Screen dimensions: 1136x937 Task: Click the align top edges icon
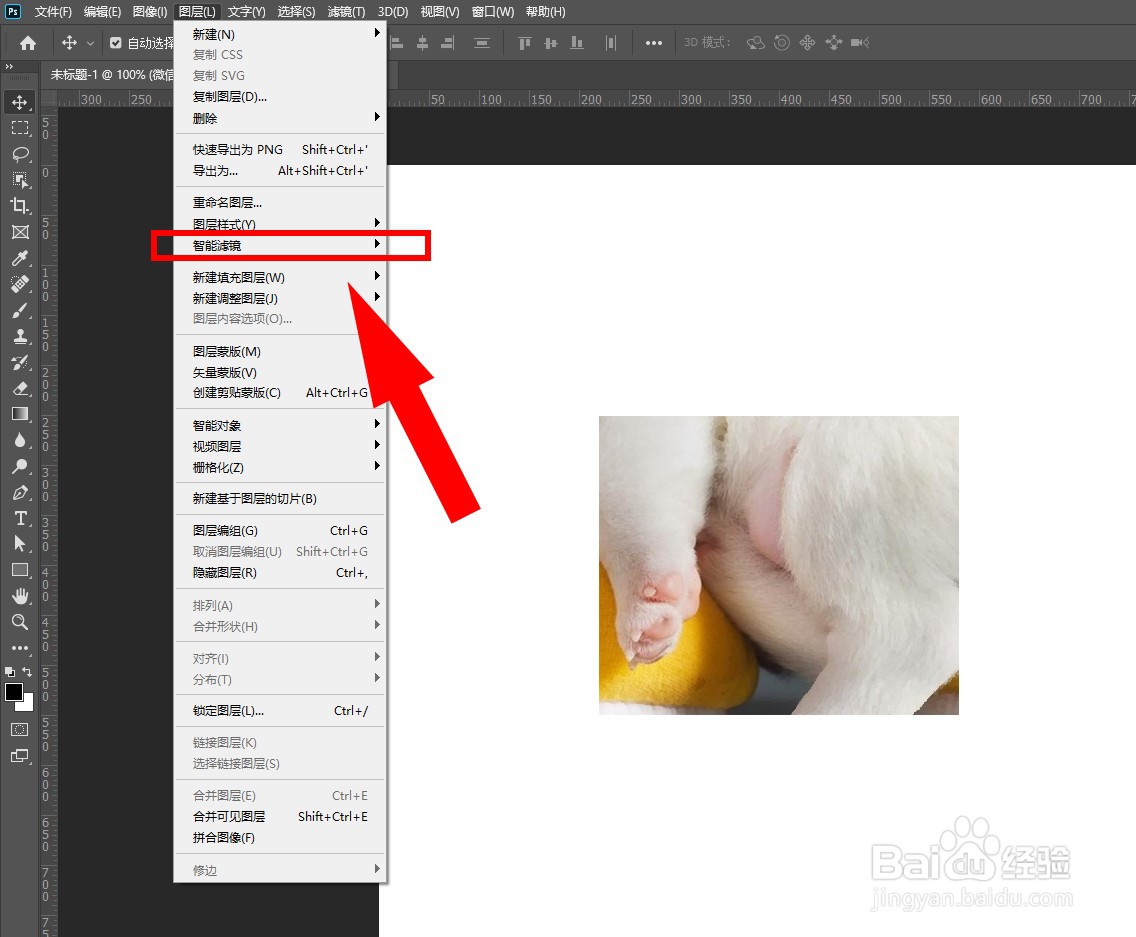click(x=525, y=43)
